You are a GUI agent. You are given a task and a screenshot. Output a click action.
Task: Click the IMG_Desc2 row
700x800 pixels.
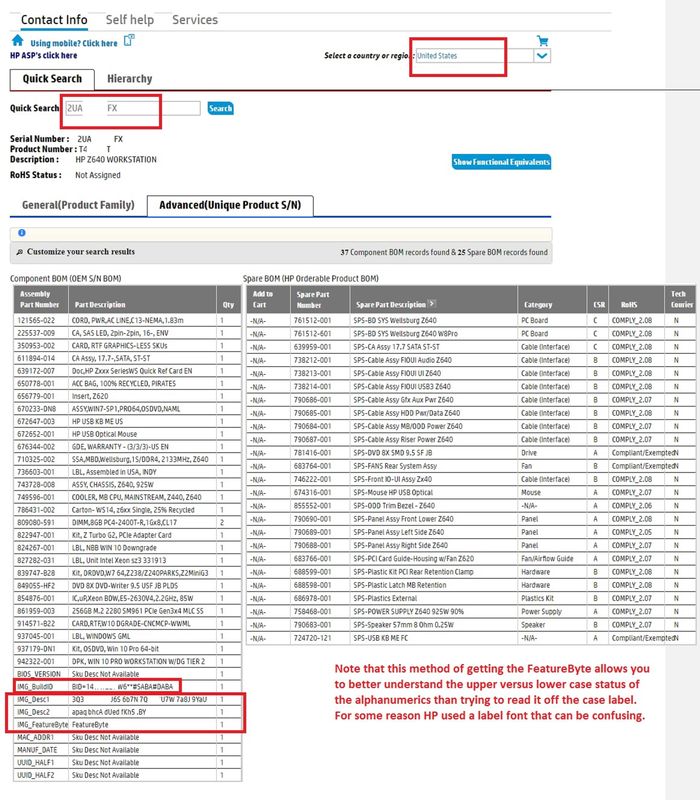pyautogui.click(x=128, y=712)
